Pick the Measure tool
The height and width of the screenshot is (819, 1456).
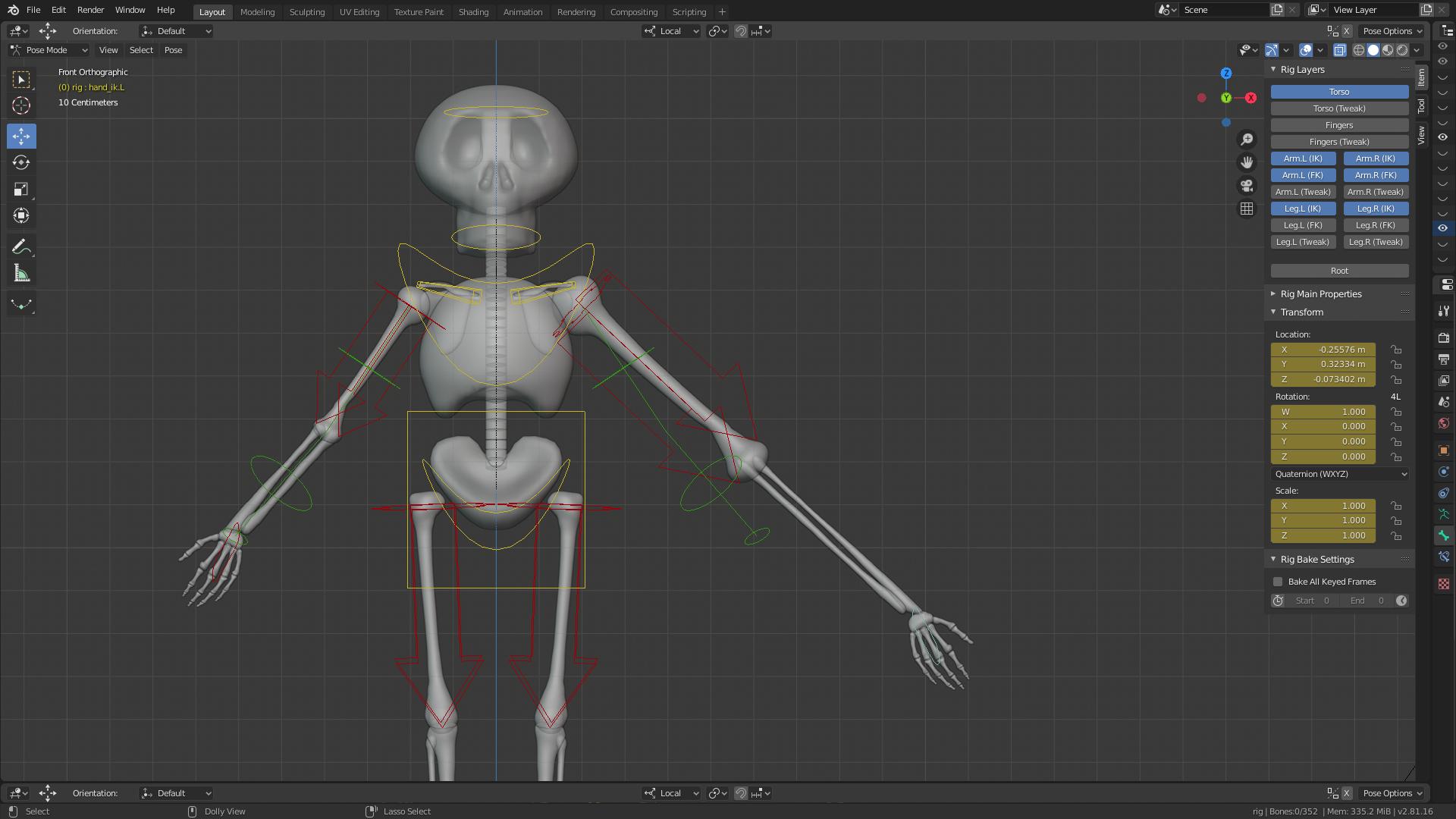[x=21, y=274]
